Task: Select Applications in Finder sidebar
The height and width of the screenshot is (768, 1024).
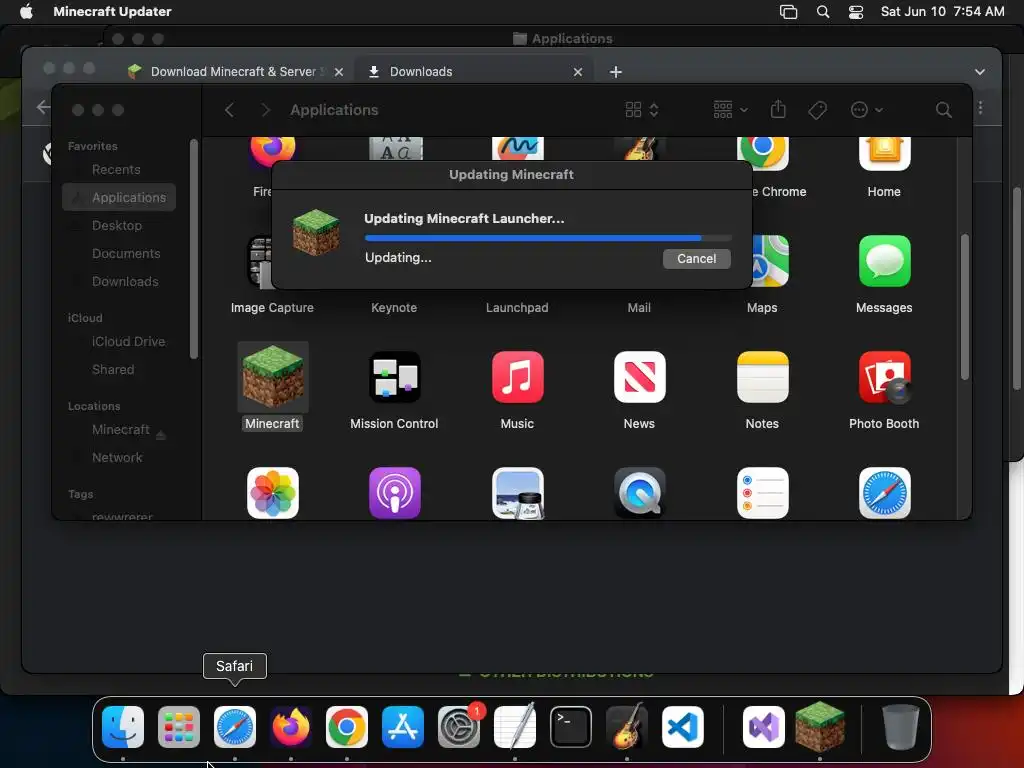Action: (x=119, y=197)
